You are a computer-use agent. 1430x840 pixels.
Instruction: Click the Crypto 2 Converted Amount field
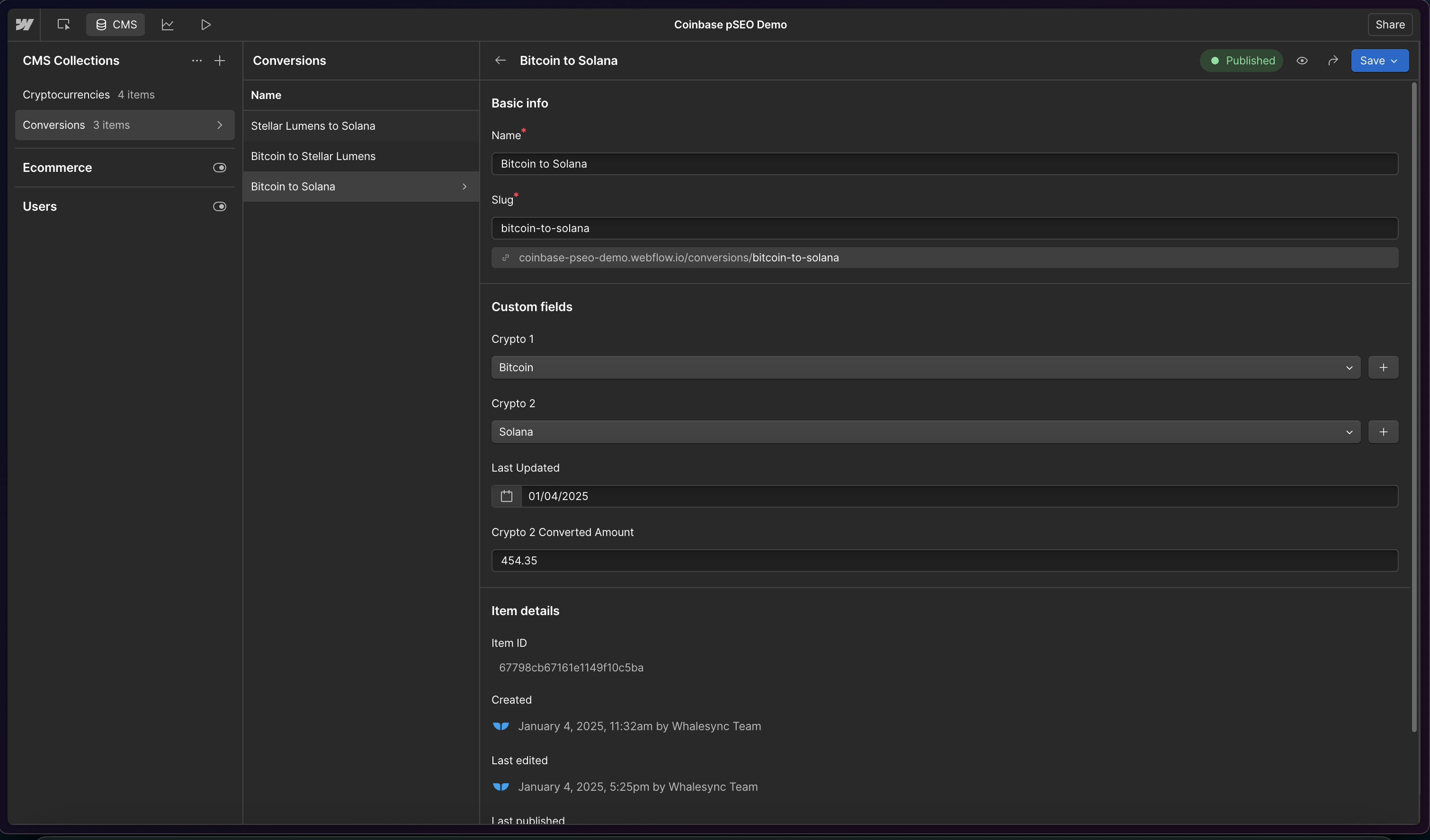click(944, 561)
